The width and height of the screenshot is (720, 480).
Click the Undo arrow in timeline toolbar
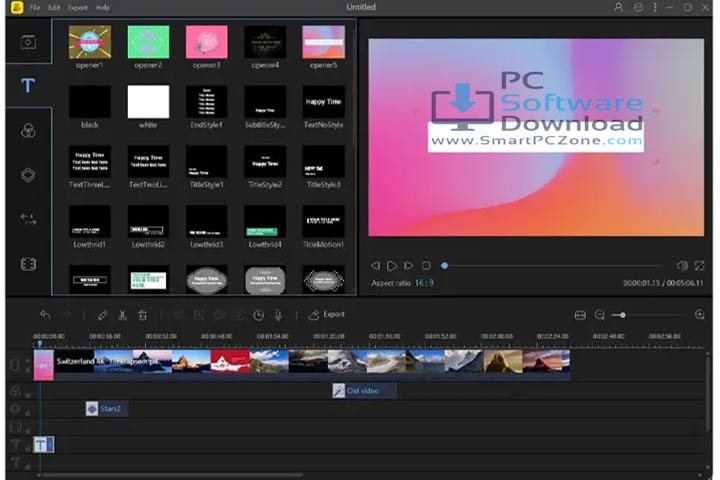pyautogui.click(x=45, y=315)
